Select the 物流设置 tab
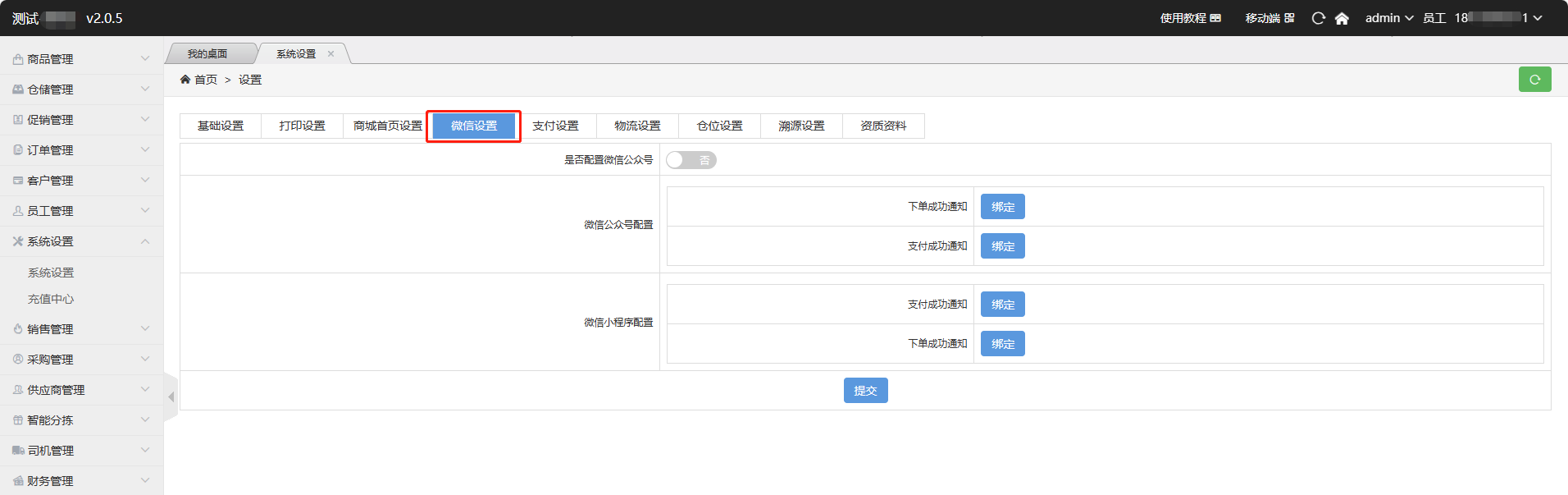The image size is (1568, 495). point(637,126)
